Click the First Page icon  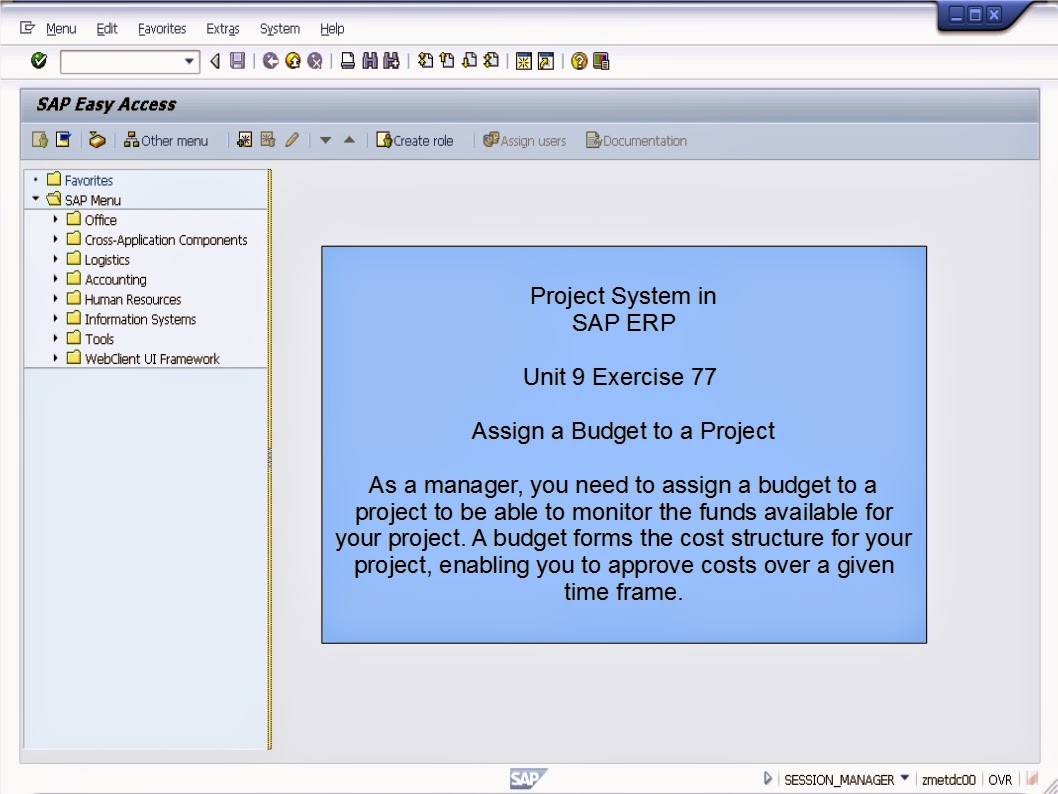pyautogui.click(x=425, y=61)
